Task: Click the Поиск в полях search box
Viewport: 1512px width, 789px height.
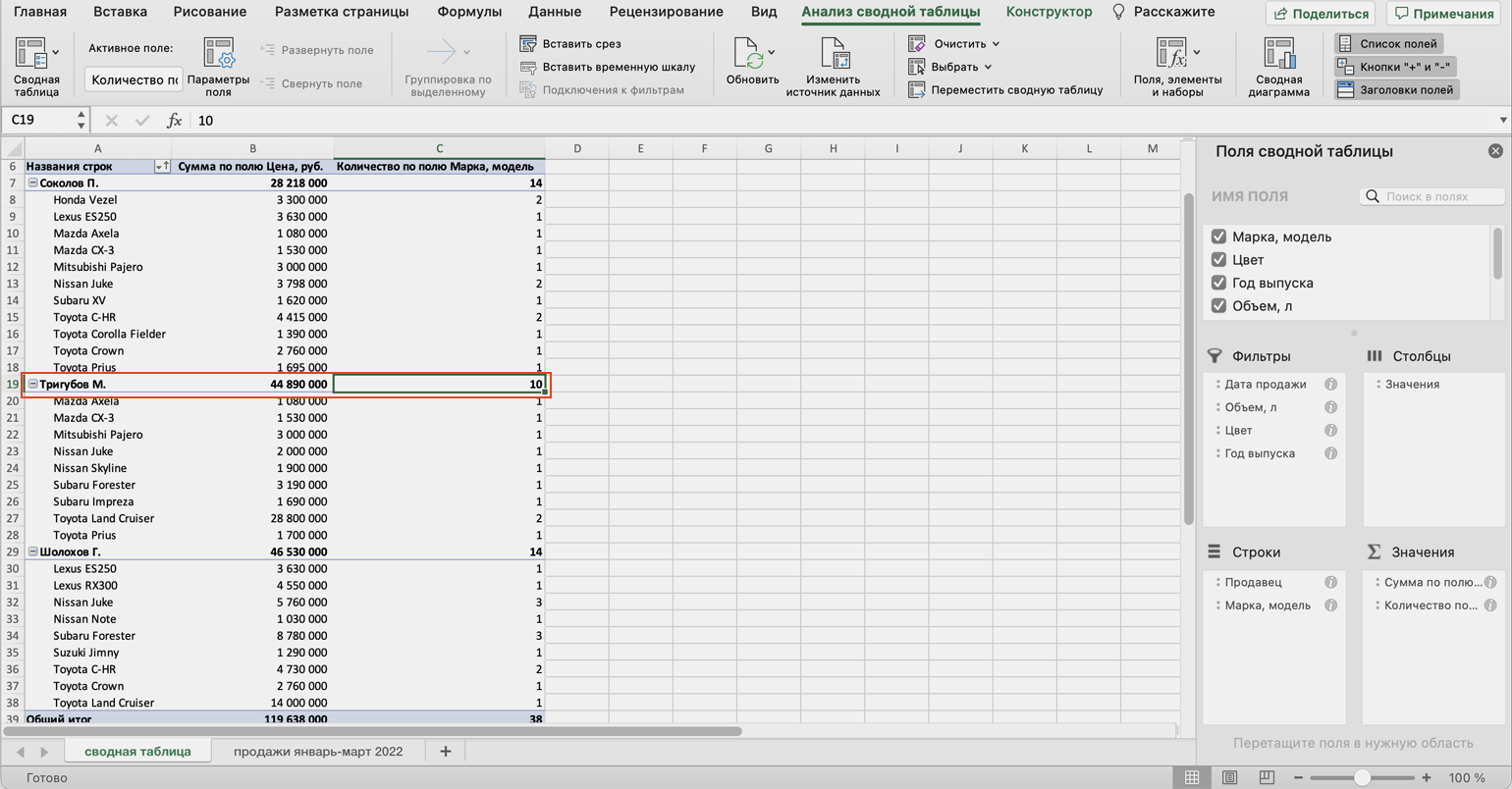Action: click(x=1441, y=196)
